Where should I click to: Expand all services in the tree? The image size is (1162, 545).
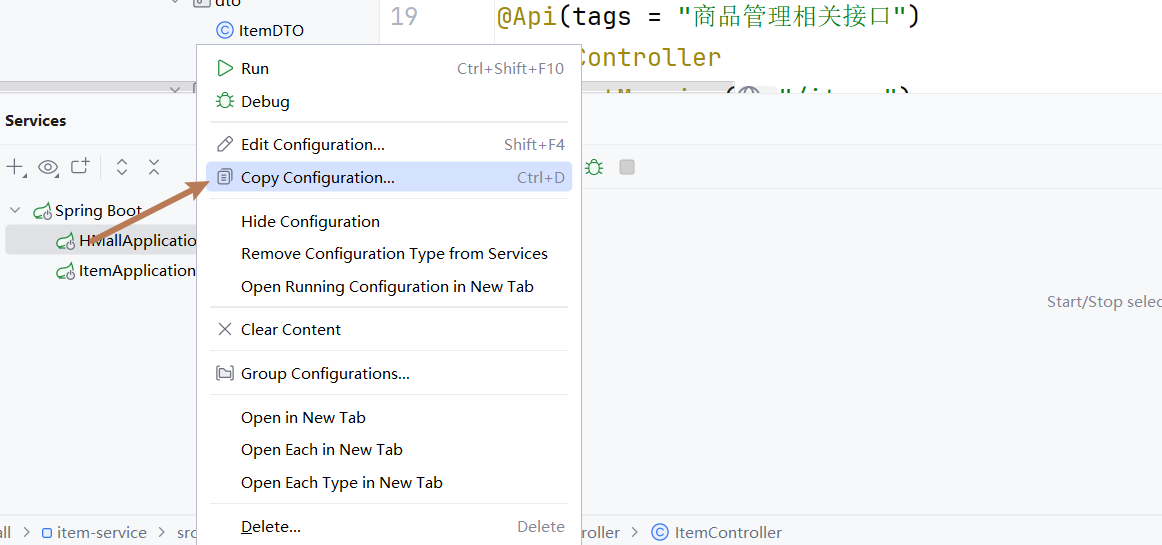122,167
